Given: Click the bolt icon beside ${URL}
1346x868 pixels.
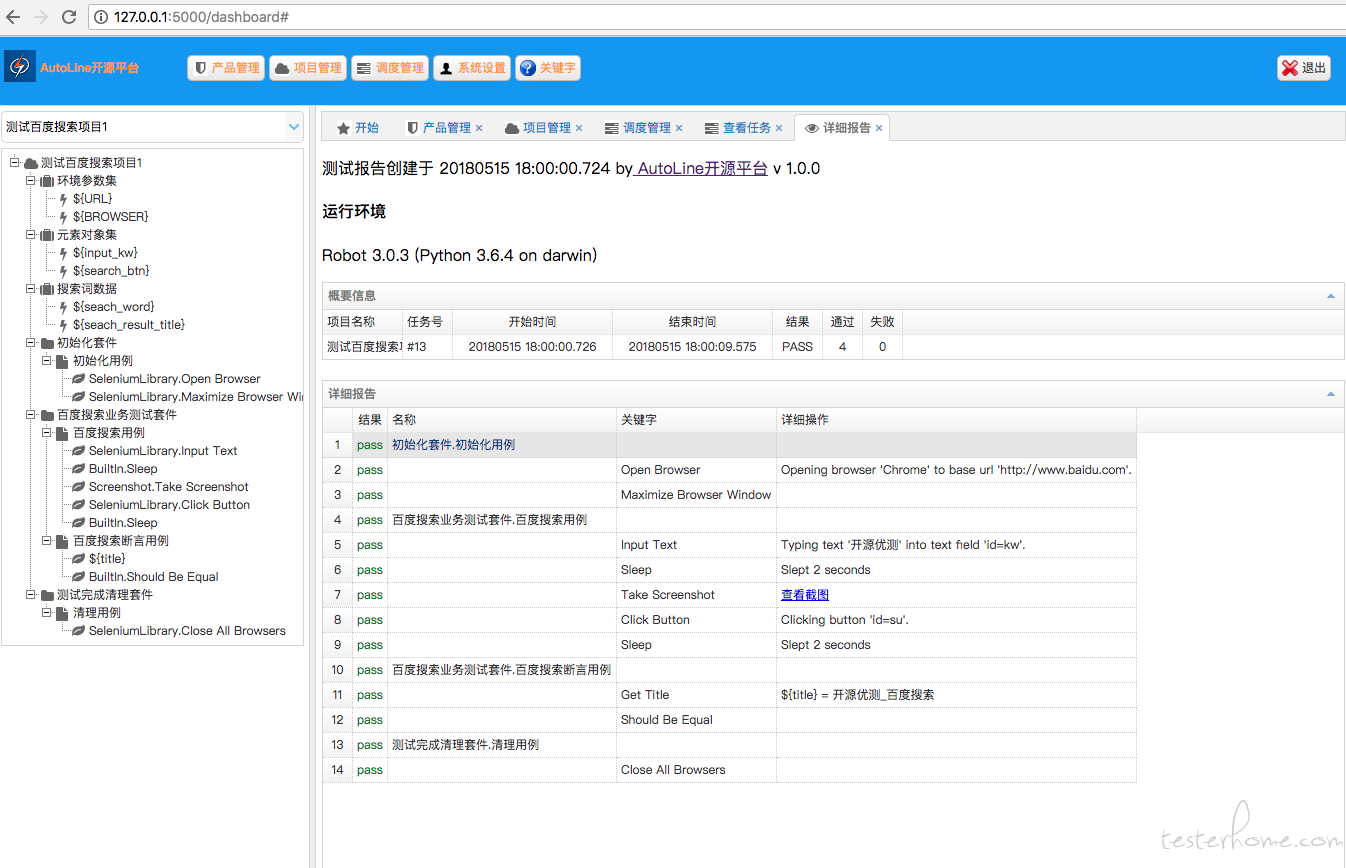Looking at the screenshot, I should pyautogui.click(x=63, y=199).
